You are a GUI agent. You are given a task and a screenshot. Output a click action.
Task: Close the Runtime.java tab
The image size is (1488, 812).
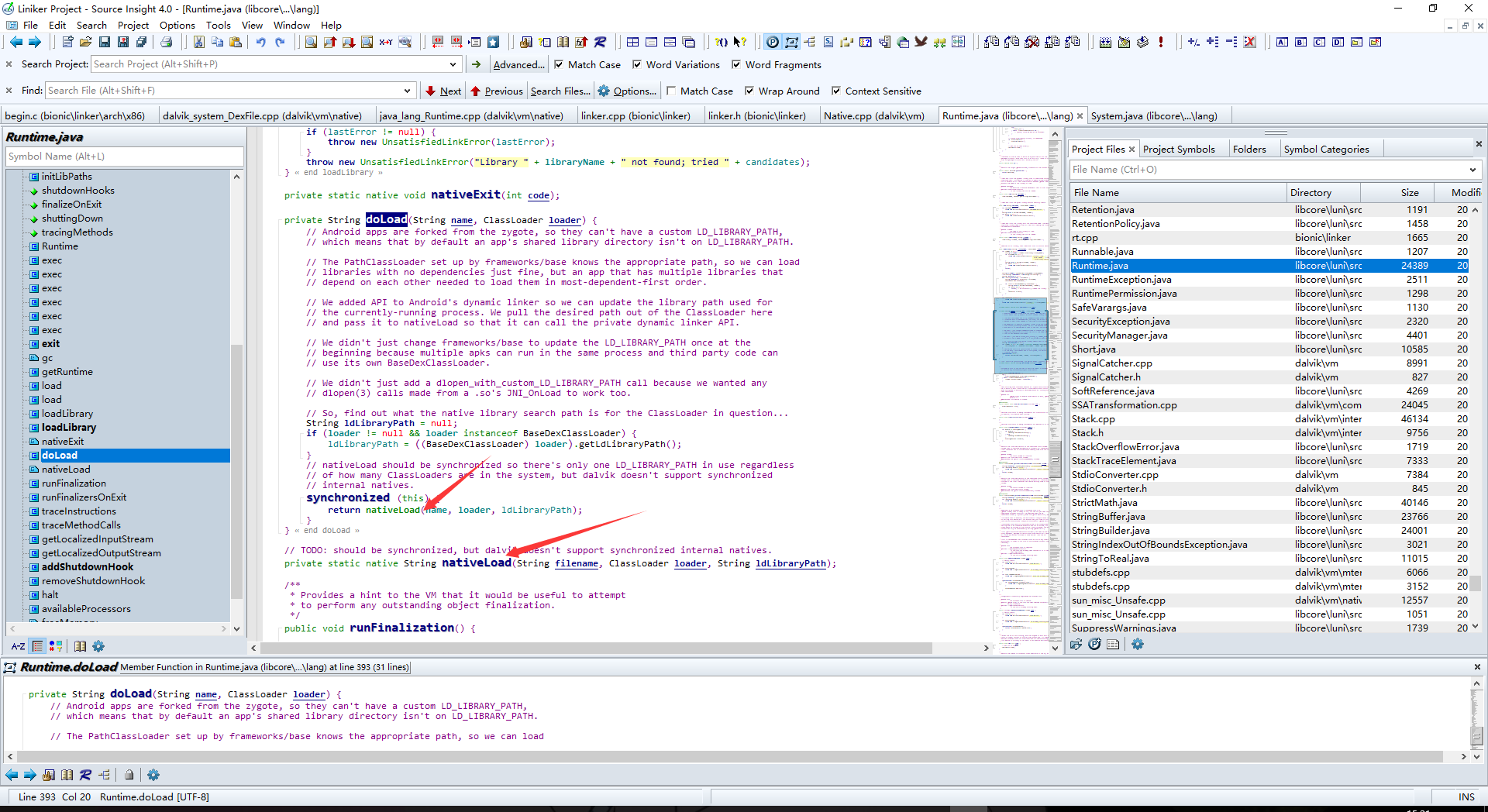(1080, 115)
